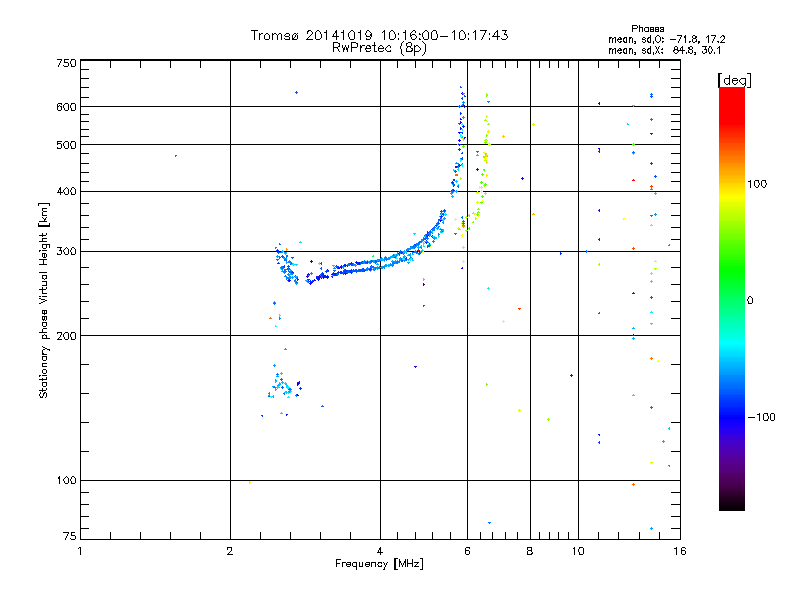Click the x-axis tick label '4'
Image resolution: width=800 pixels, height=600 pixels.
[x=380, y=551]
